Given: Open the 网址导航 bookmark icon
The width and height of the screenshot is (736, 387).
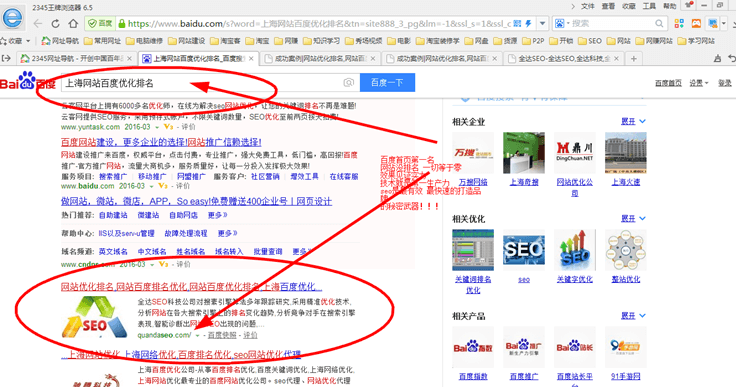Looking at the screenshot, I should (x=46, y=41).
